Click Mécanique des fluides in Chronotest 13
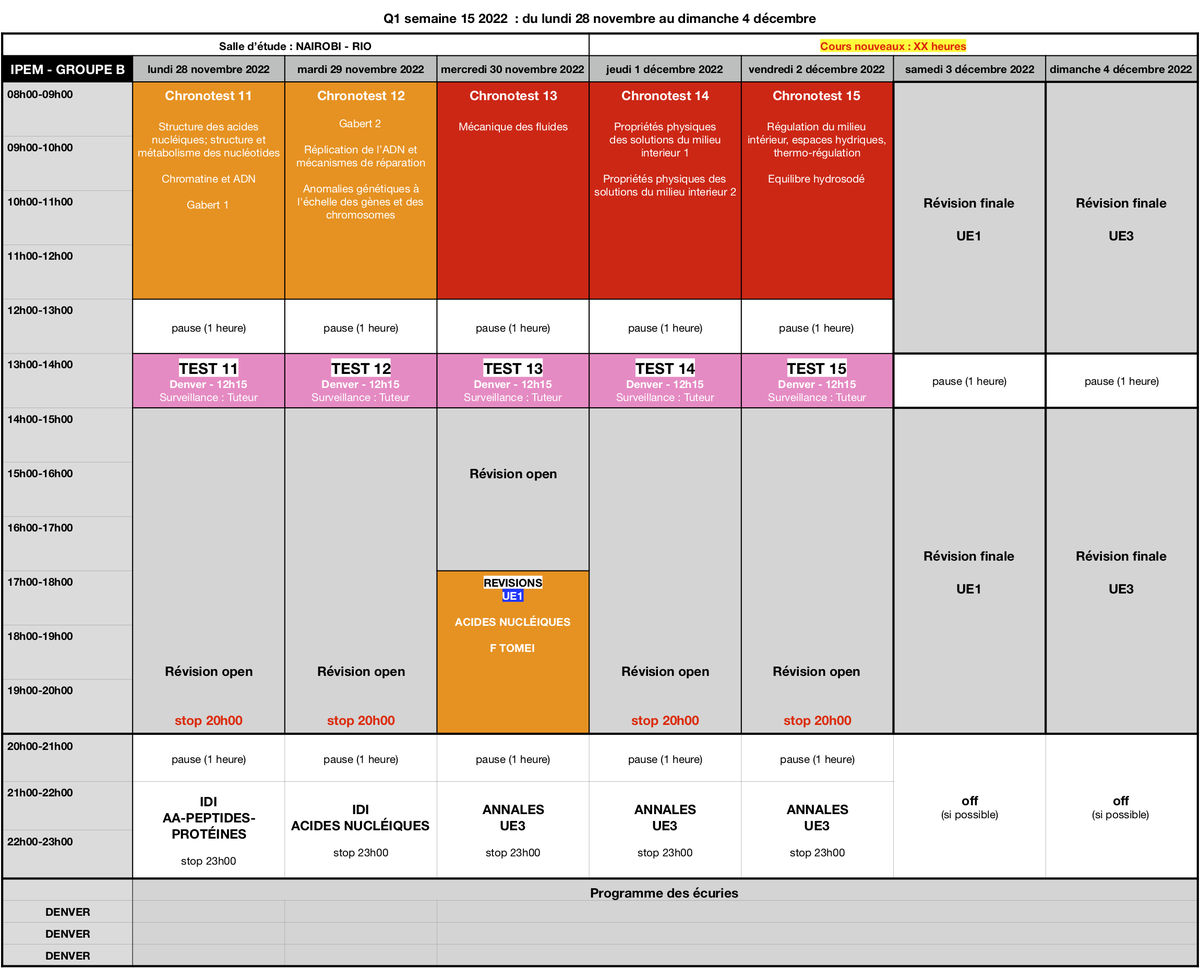 click(x=513, y=127)
